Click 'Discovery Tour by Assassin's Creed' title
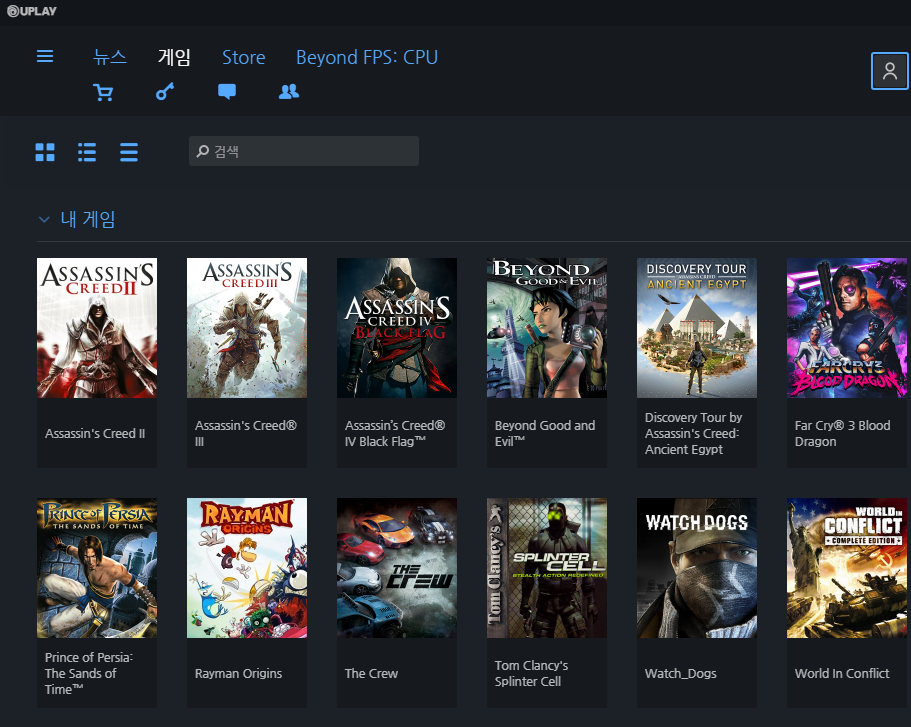The height and width of the screenshot is (727, 911). 694,434
